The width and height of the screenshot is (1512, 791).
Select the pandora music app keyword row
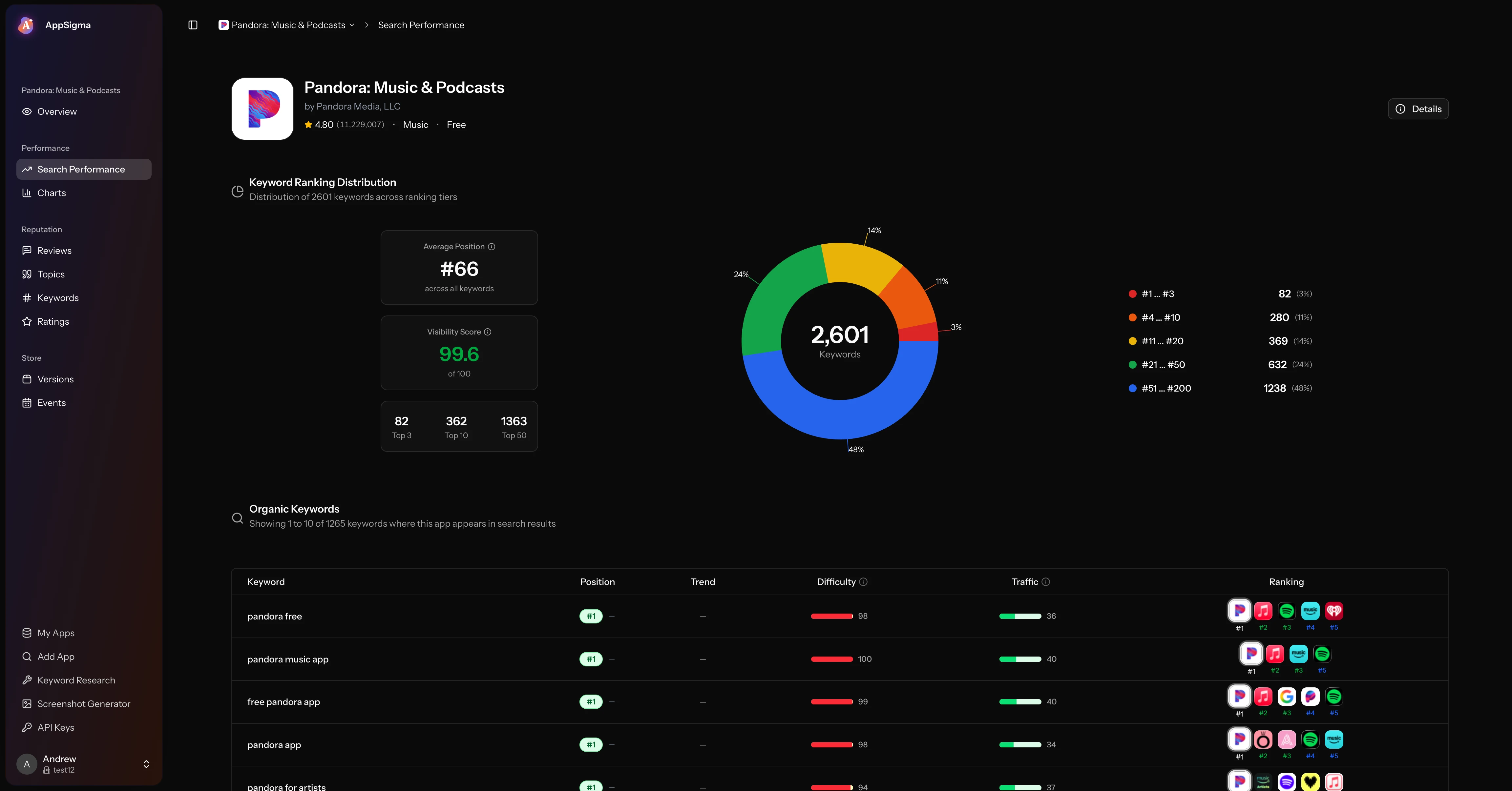(839, 659)
